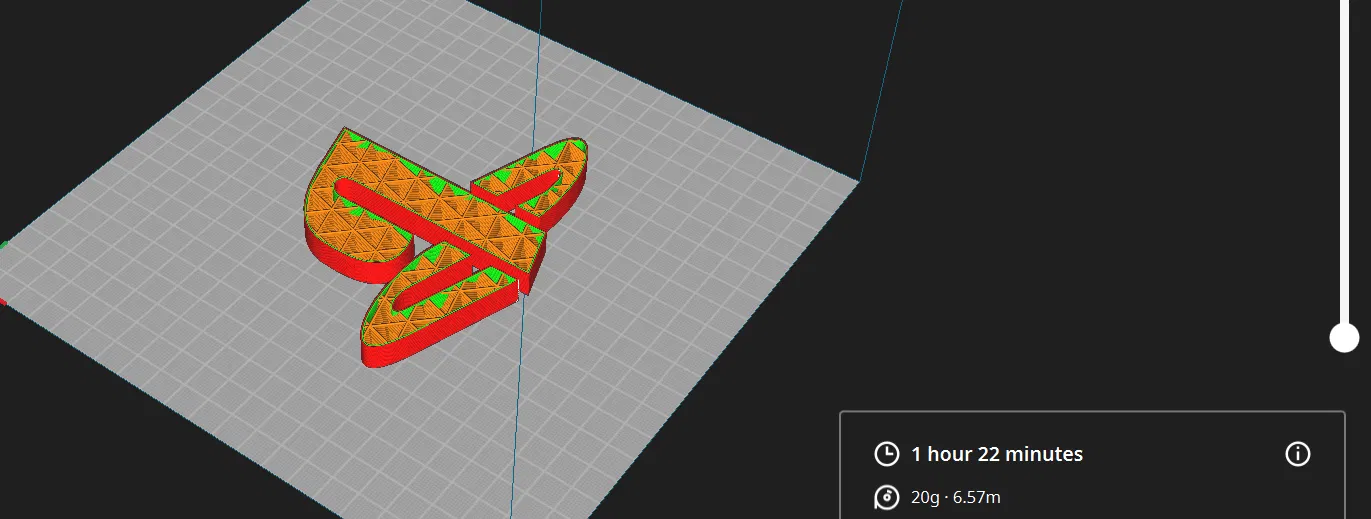The height and width of the screenshot is (519, 1371).
Task: Select the '20g · 6.57m' material usage text
Action: [956, 497]
